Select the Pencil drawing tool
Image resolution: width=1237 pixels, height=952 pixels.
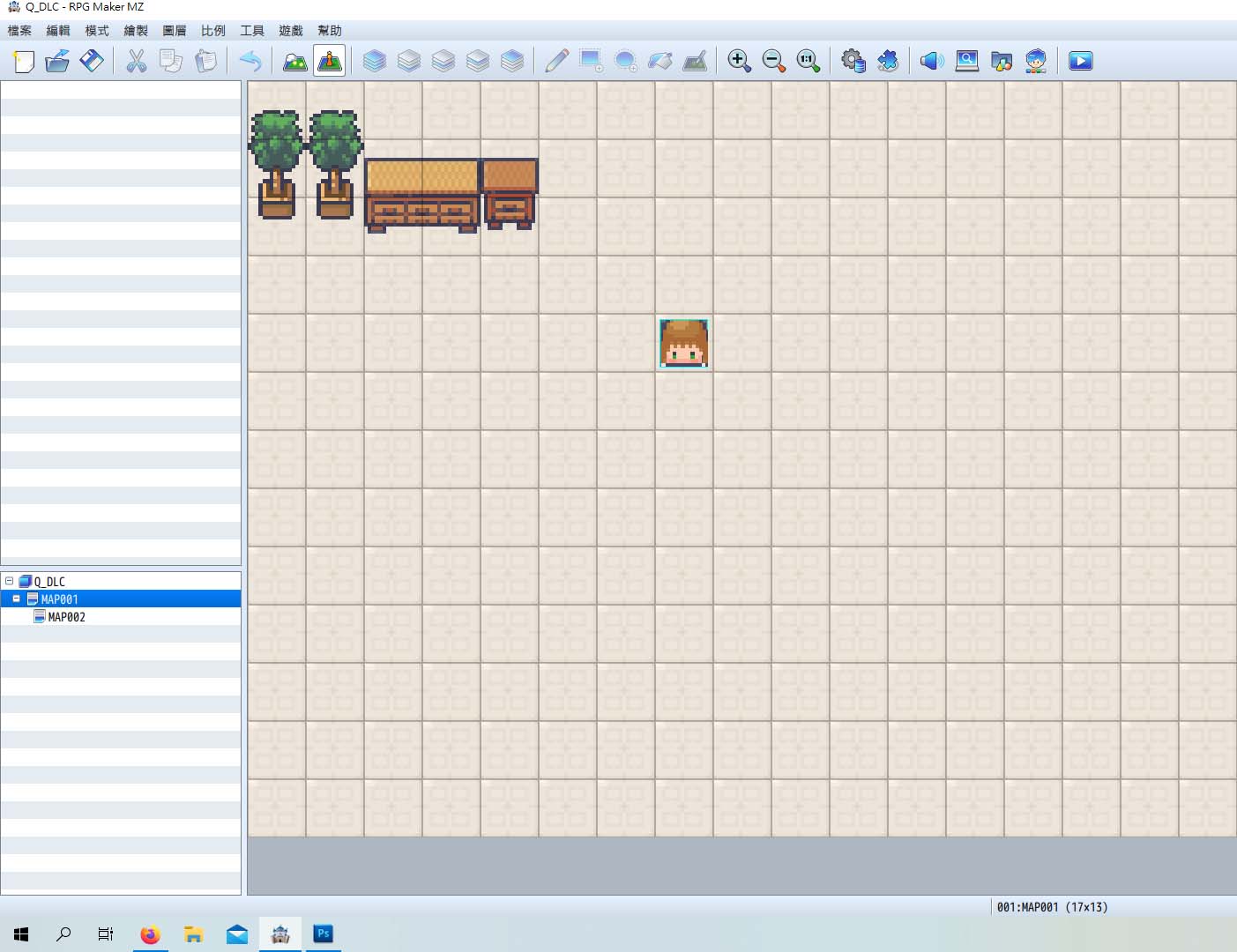pos(556,61)
